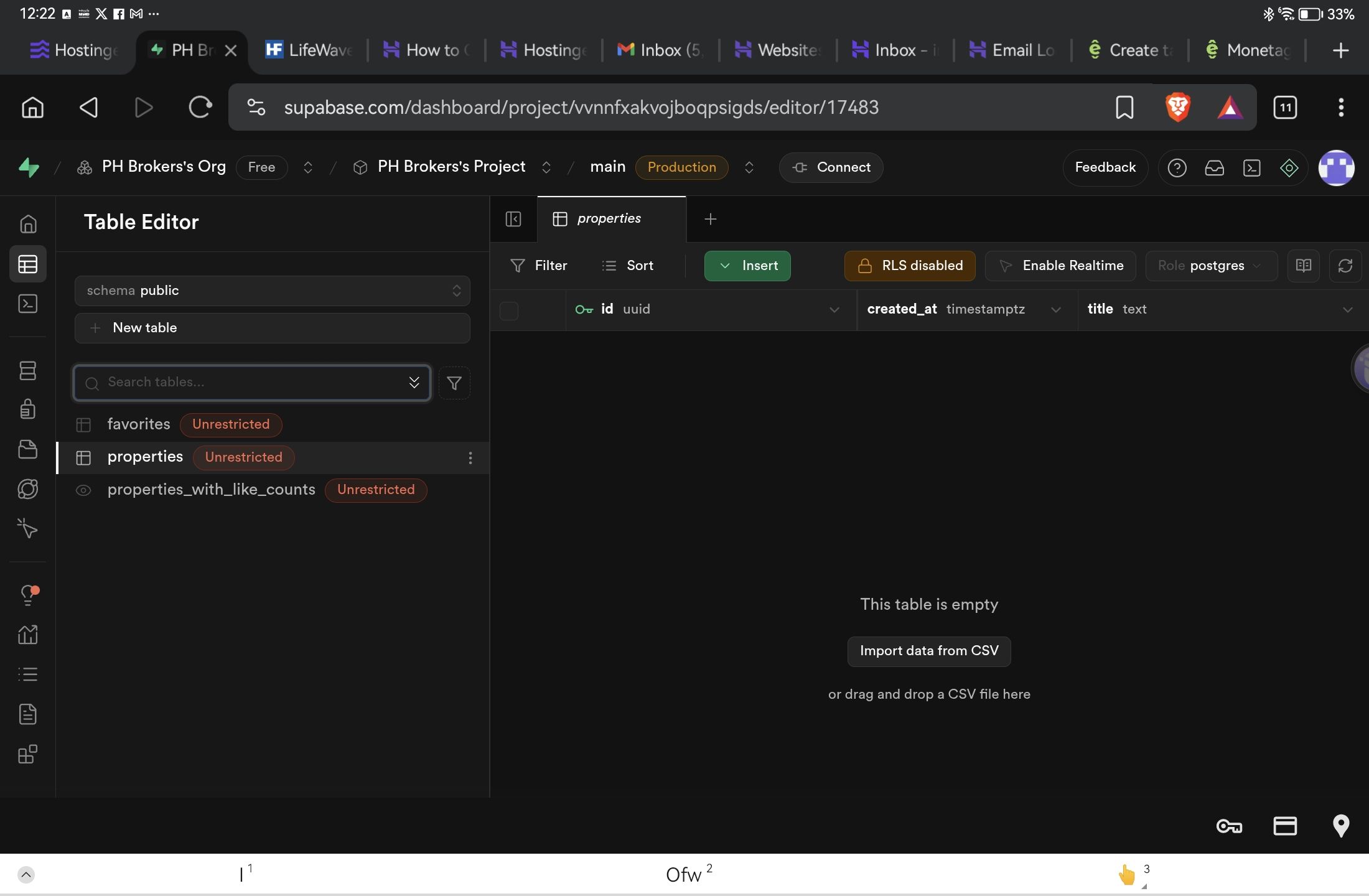Open the schema public dropdown

pyautogui.click(x=272, y=291)
